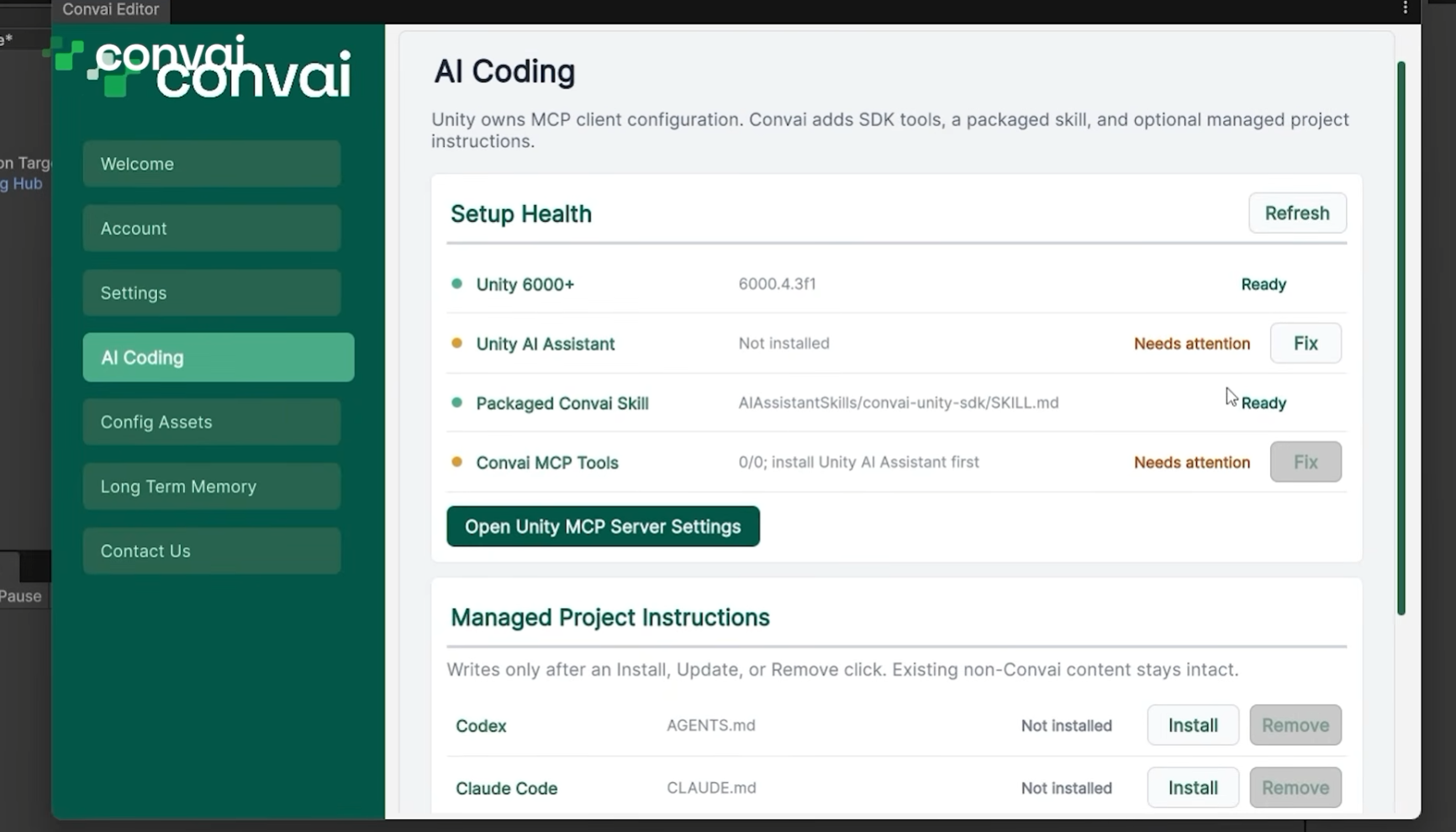
Task: Click the Unity AI Assistant orange status dot
Action: (456, 343)
